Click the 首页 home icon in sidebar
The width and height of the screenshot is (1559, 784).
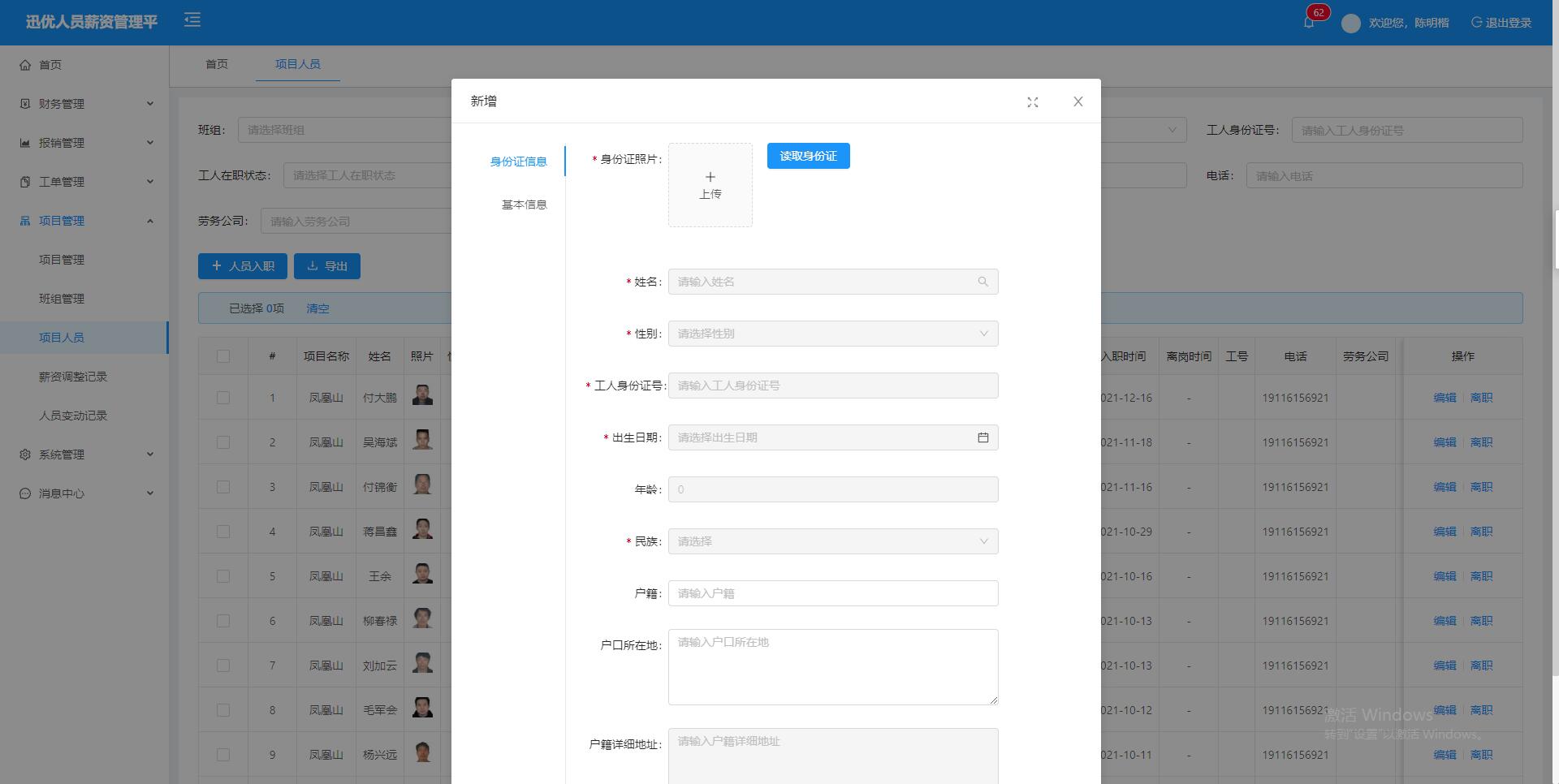click(24, 65)
